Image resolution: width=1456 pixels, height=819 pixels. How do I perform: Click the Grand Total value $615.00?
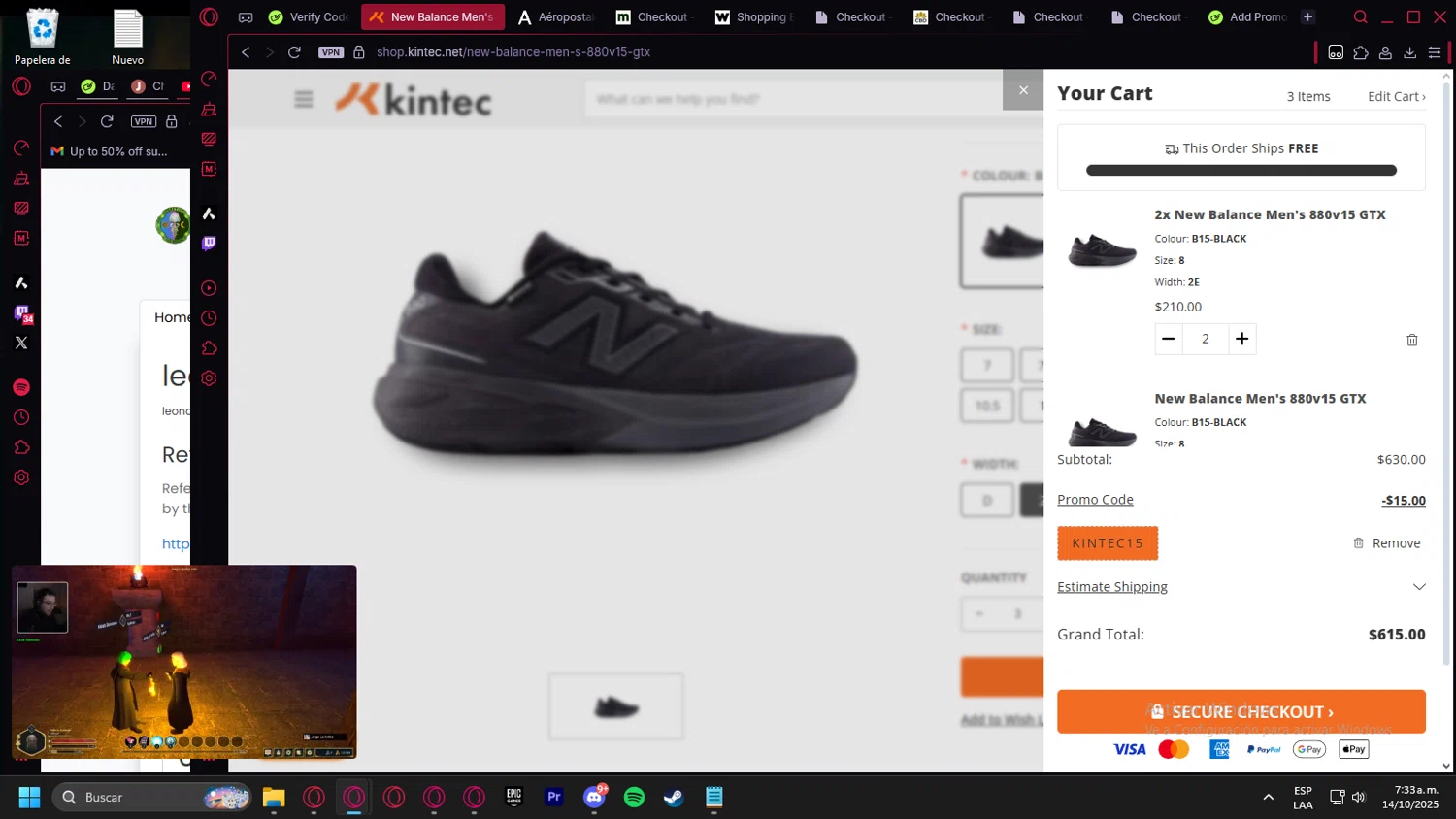(x=1397, y=635)
